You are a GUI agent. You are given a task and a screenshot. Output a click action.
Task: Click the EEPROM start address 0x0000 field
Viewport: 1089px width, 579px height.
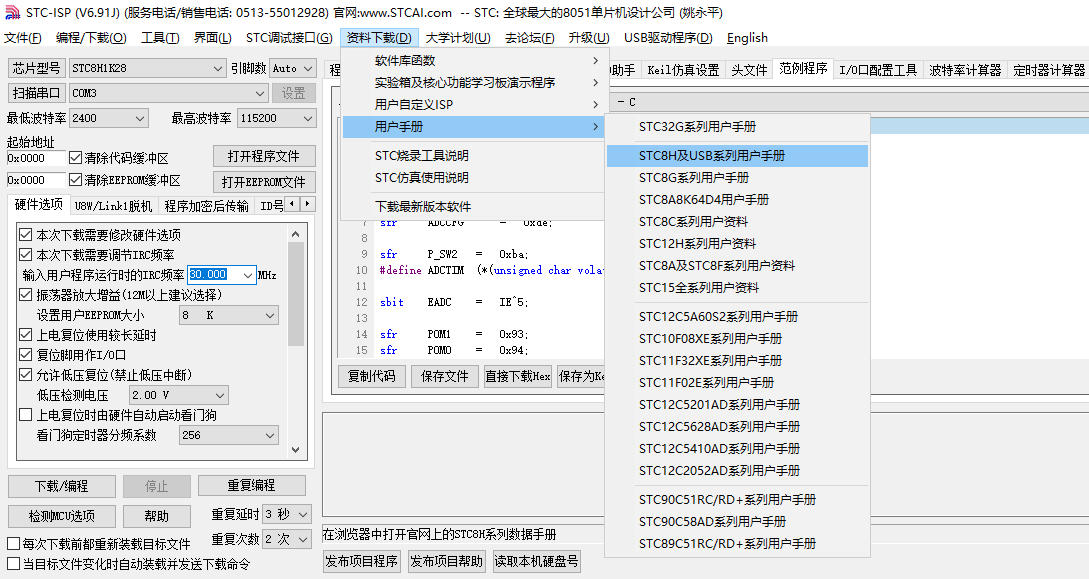[35, 180]
